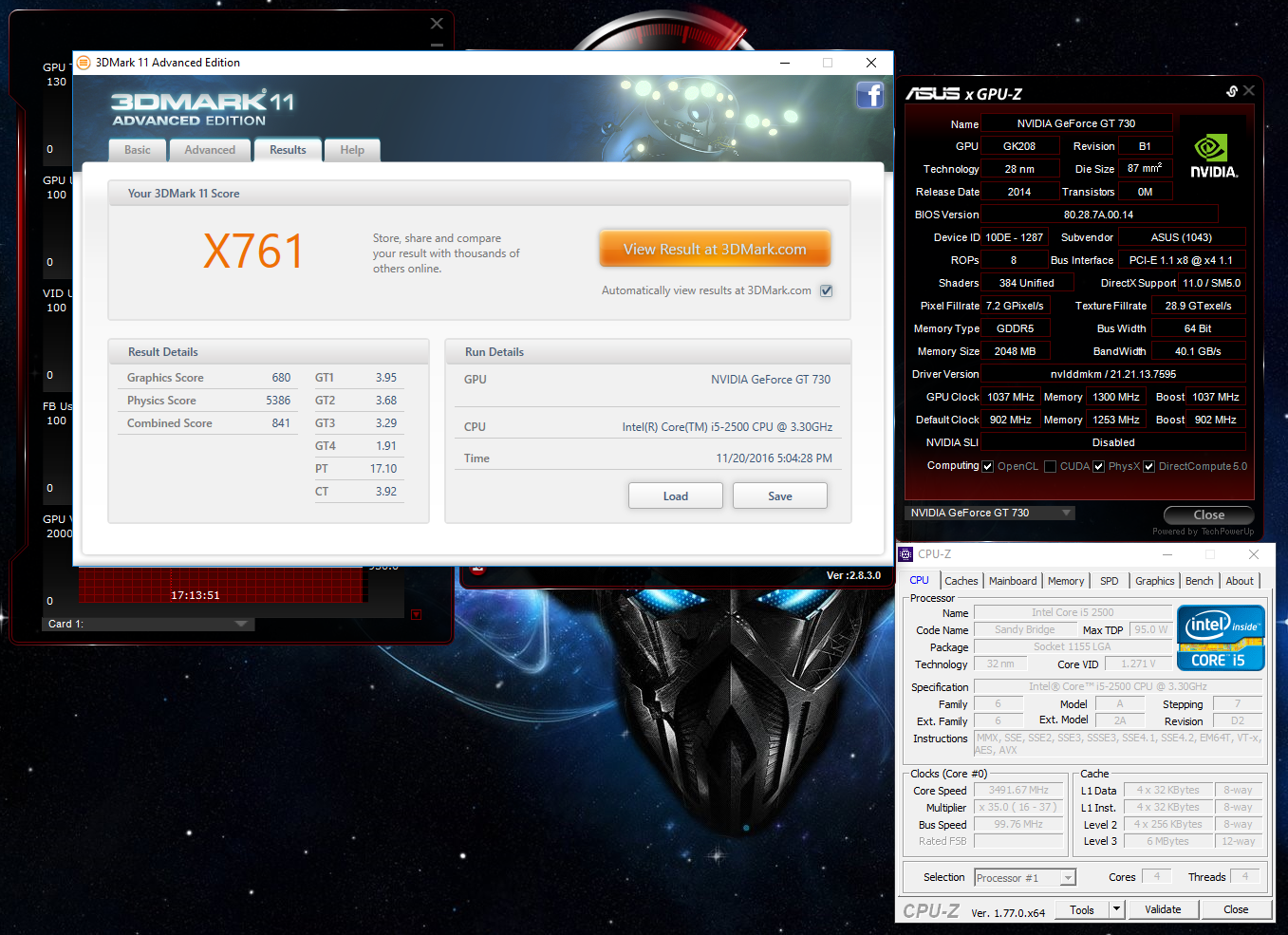Click the GT4 result value 1.91
The image size is (1288, 935).
pyautogui.click(x=386, y=446)
